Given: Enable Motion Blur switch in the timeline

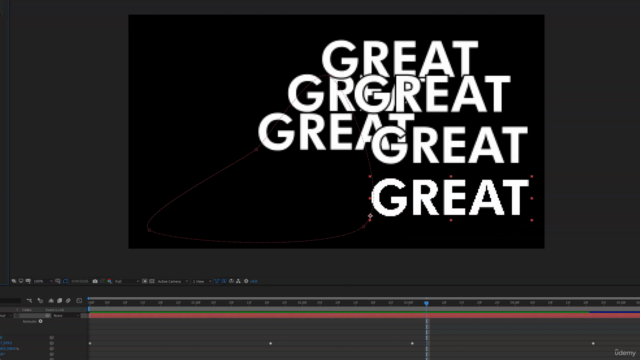Looking at the screenshot, I should click(x=68, y=301).
